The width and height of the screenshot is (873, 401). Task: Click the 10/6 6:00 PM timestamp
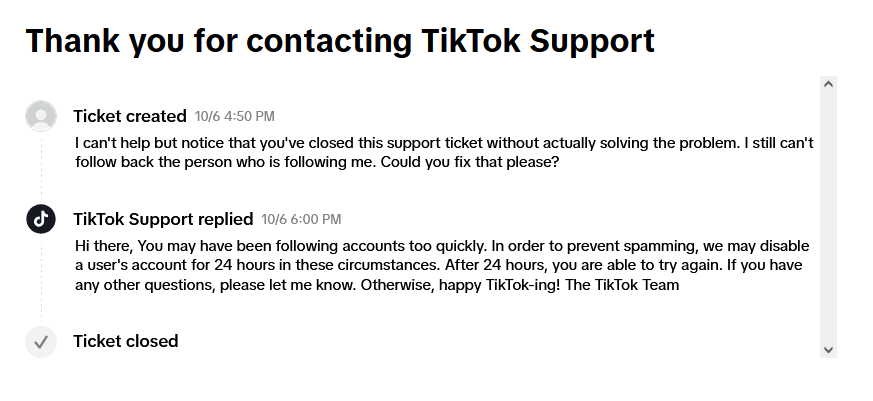pyautogui.click(x=301, y=219)
